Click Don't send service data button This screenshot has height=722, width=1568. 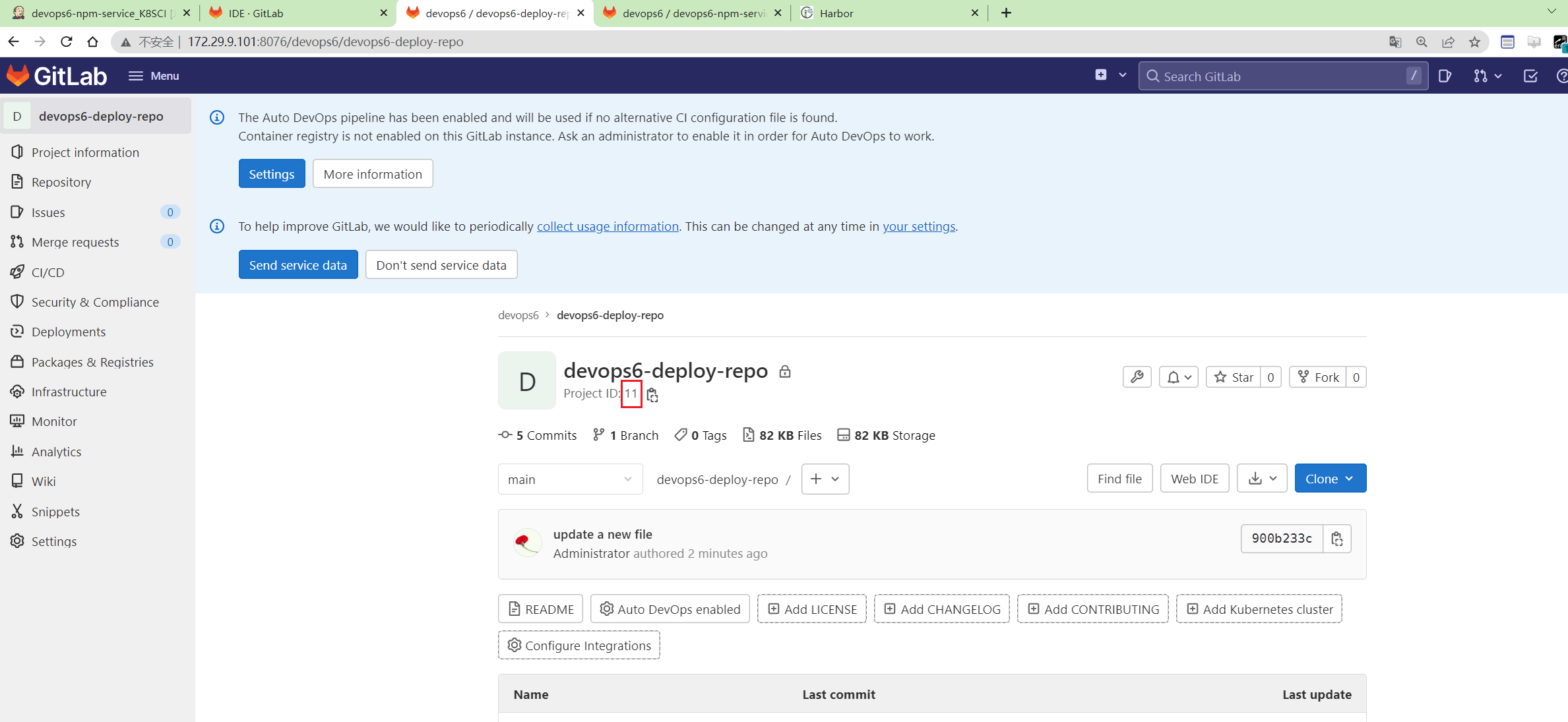tap(441, 265)
